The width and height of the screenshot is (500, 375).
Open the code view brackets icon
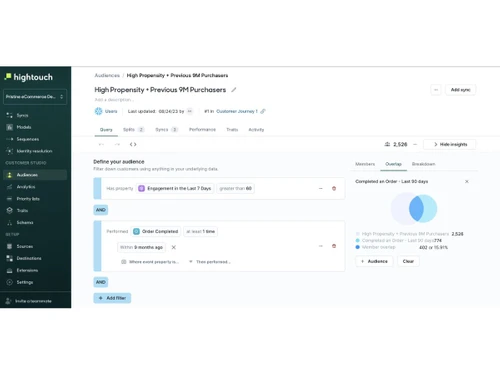pyautogui.click(x=133, y=144)
